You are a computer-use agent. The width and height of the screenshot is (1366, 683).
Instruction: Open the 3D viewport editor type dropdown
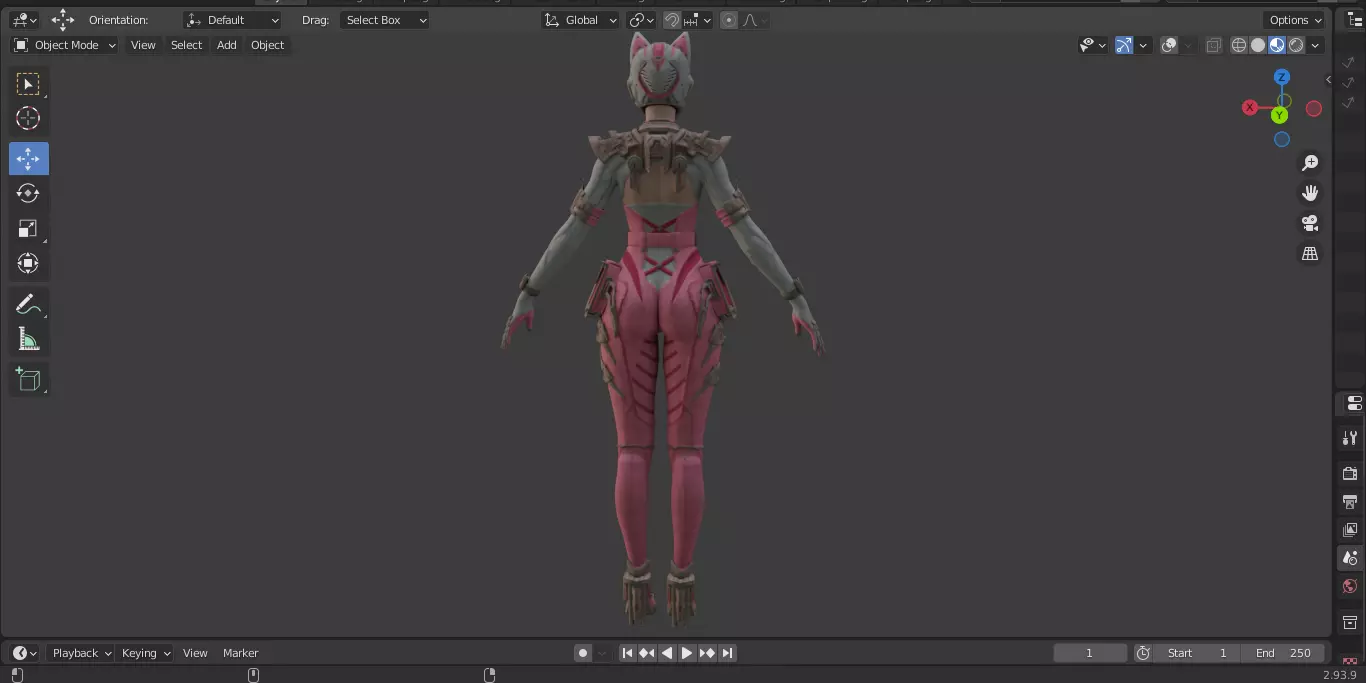(25, 20)
